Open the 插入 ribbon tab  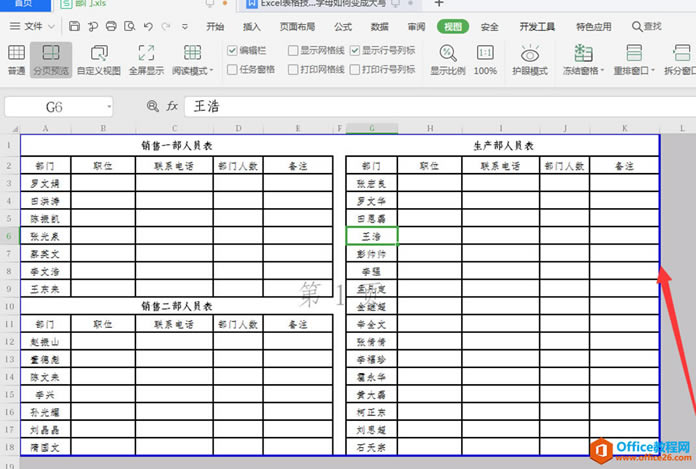(252, 27)
